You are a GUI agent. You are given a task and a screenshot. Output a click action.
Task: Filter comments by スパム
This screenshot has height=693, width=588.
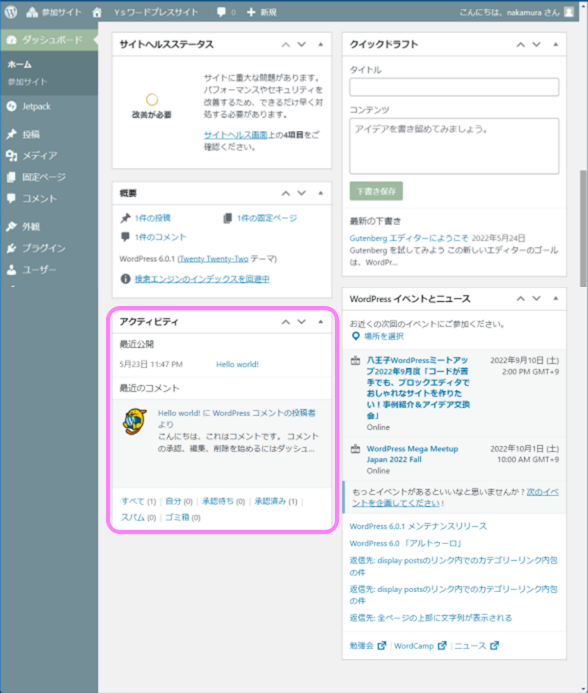pos(133,518)
